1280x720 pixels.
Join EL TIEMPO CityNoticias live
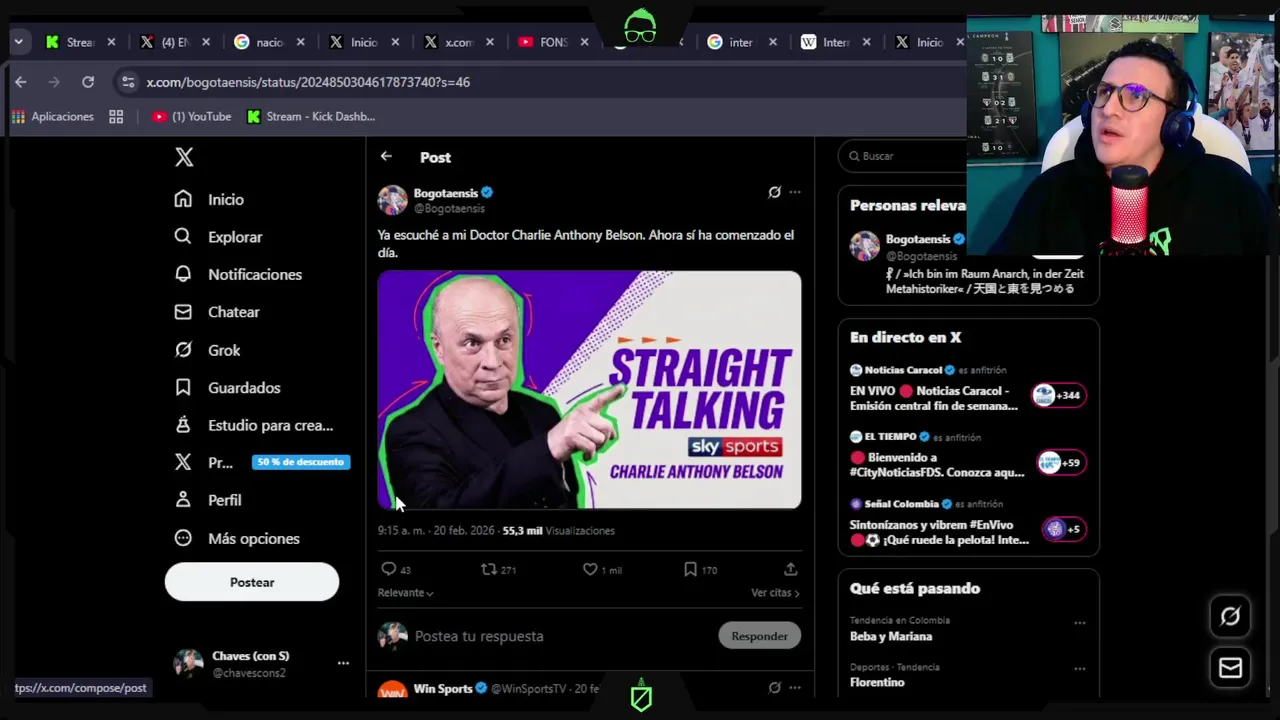(x=966, y=456)
